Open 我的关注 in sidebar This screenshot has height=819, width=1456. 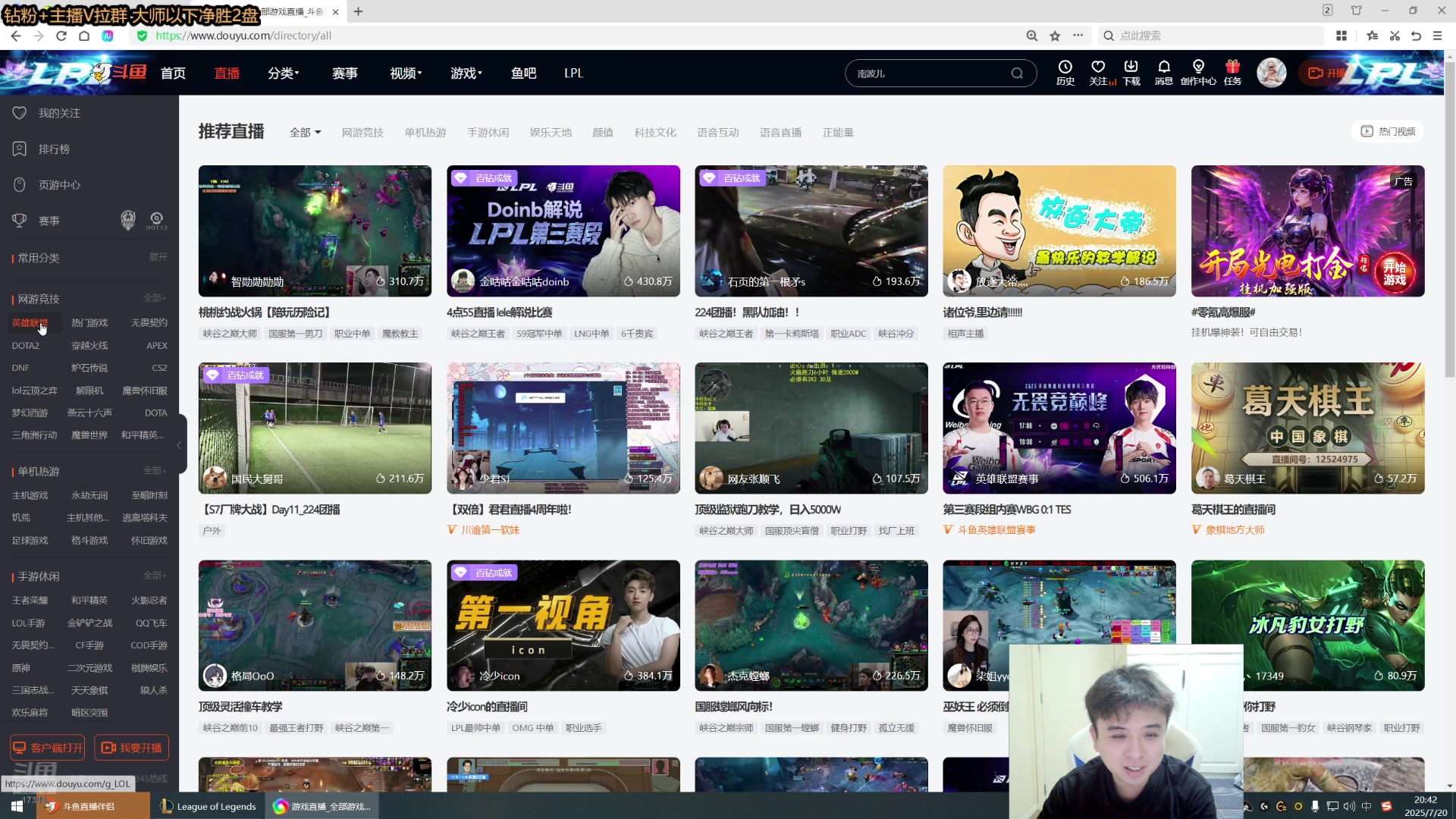(x=59, y=113)
